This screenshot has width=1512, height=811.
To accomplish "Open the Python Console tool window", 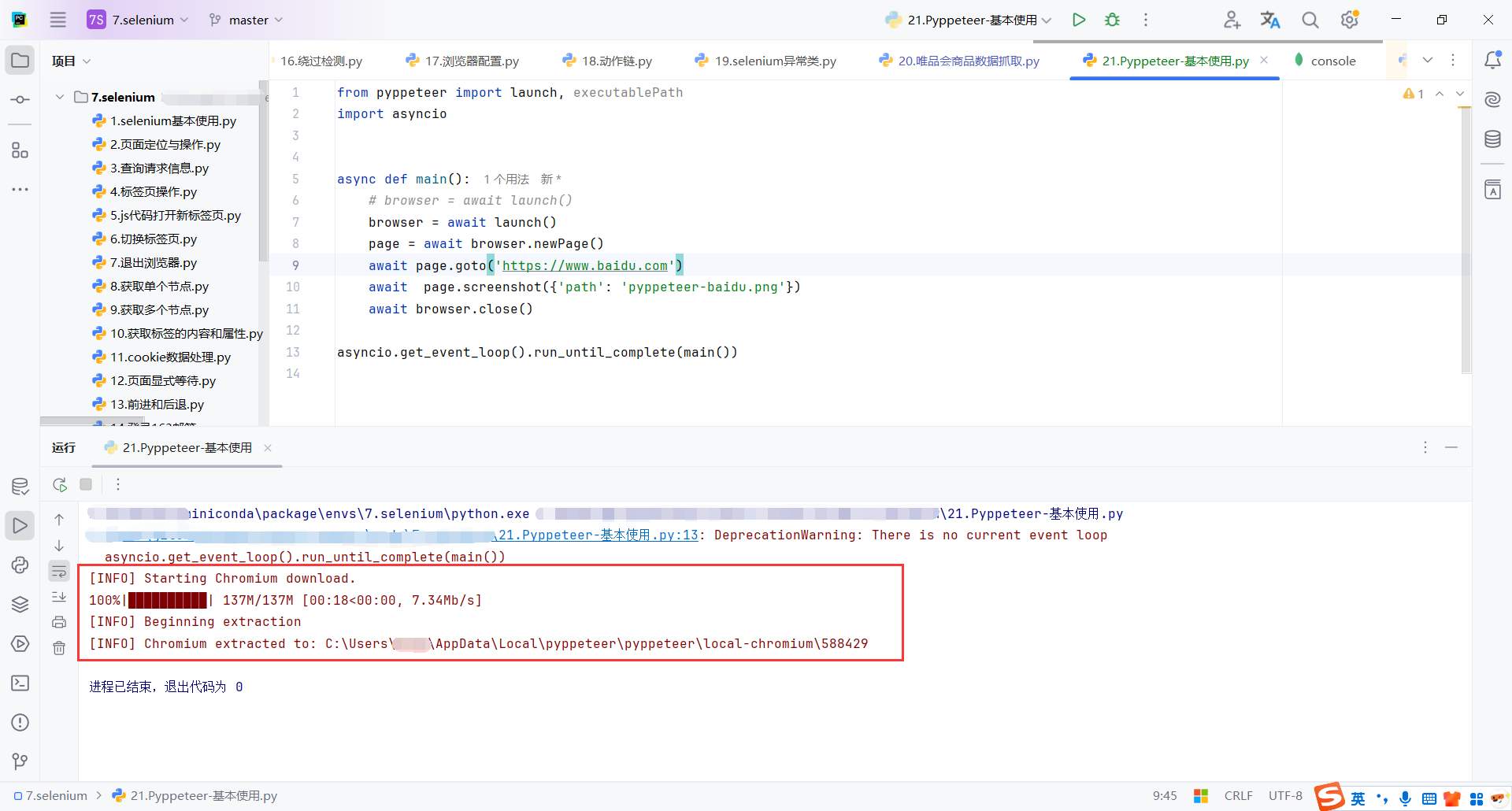I will click(20, 565).
